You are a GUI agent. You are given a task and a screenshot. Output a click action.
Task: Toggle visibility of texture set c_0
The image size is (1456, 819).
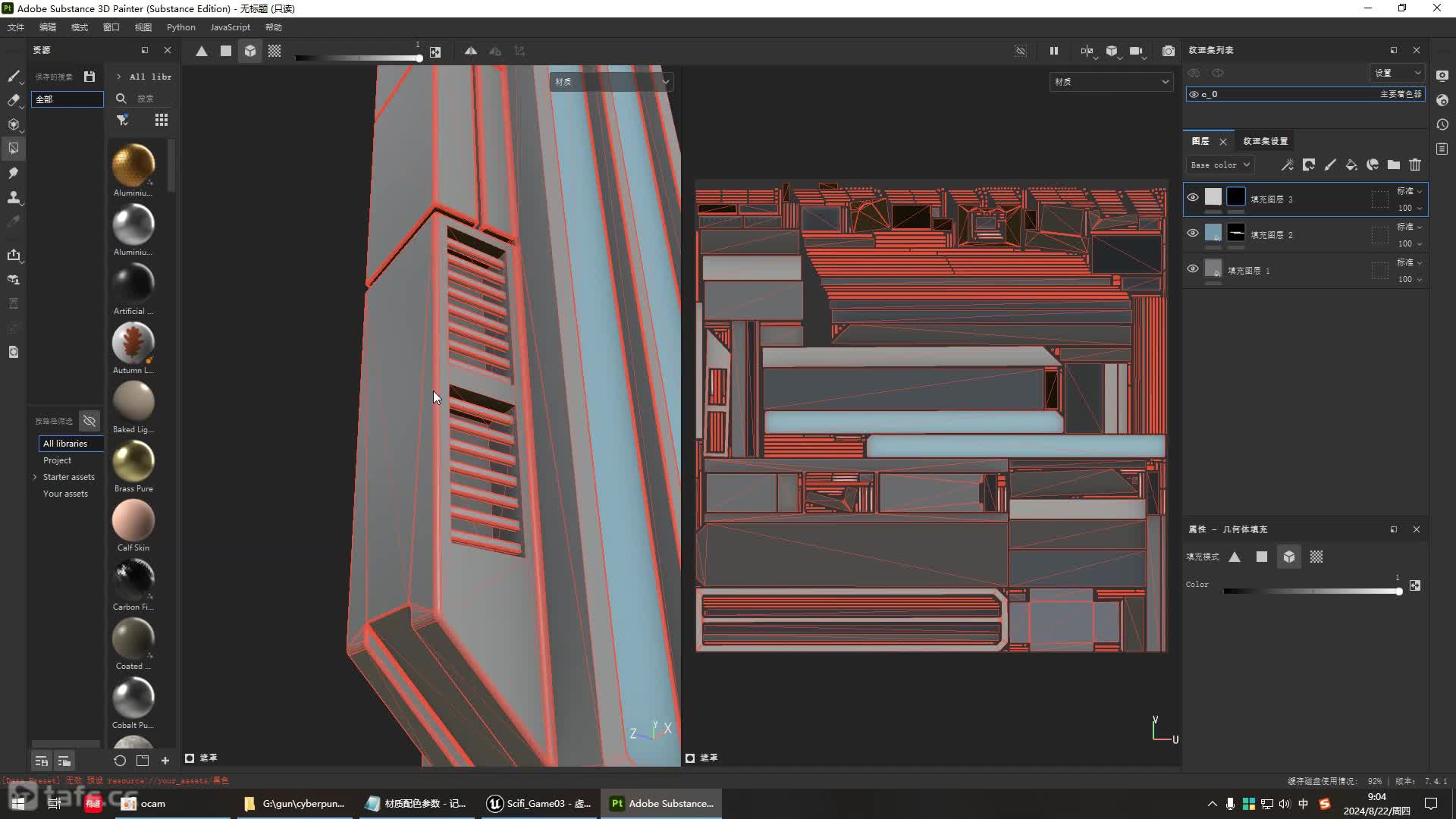(x=1194, y=95)
